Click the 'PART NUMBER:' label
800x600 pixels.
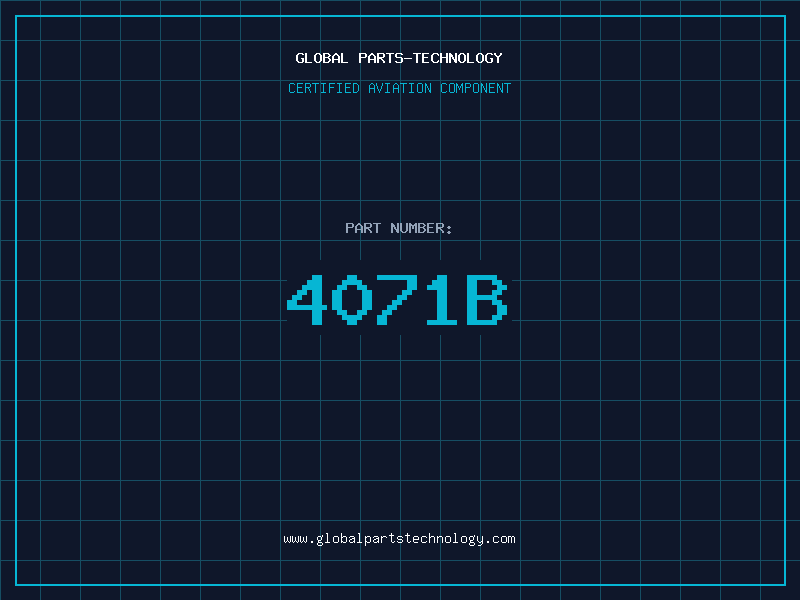(398, 228)
